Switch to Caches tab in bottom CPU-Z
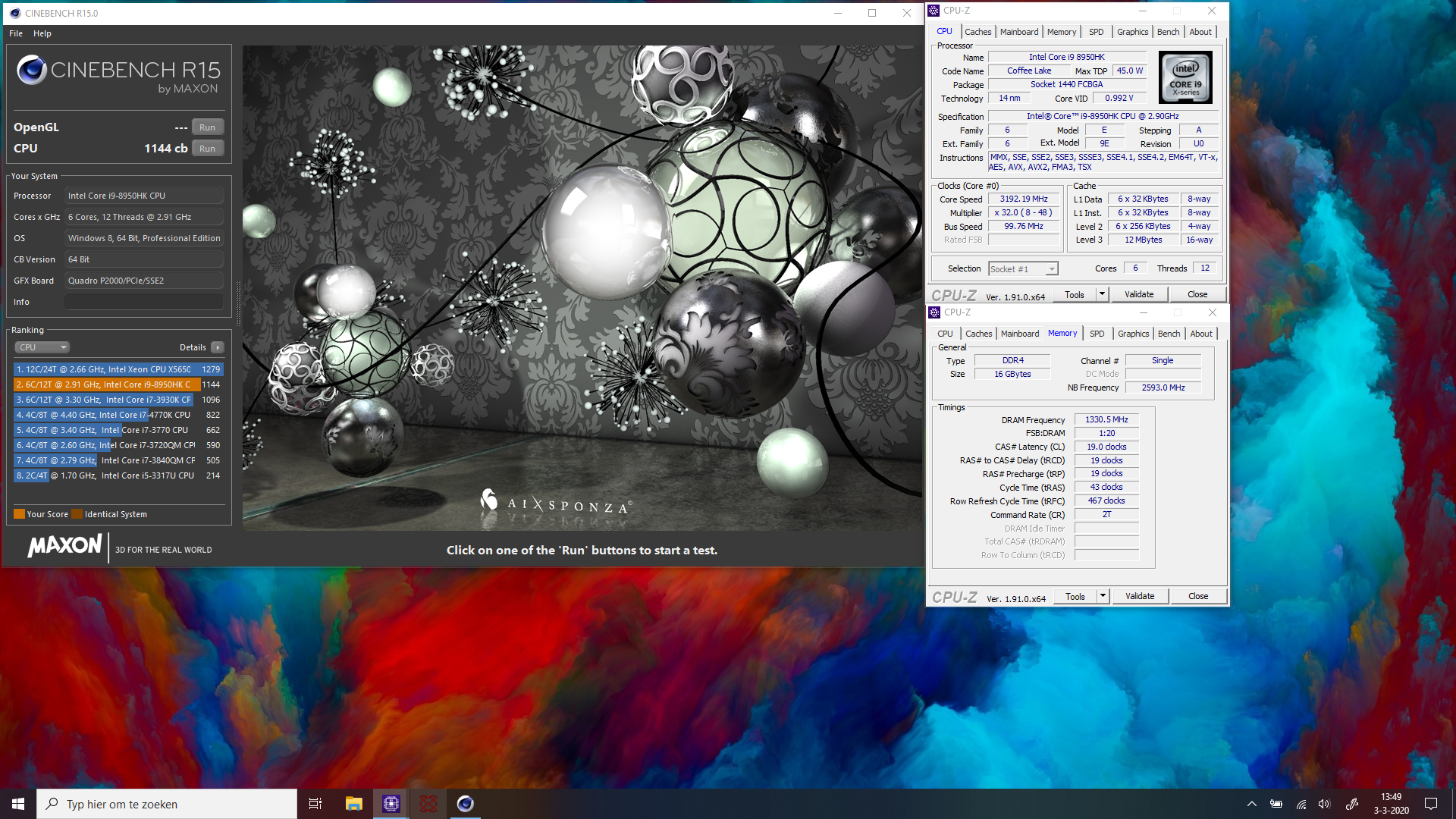Screen dimensions: 1456x819 point(978,334)
